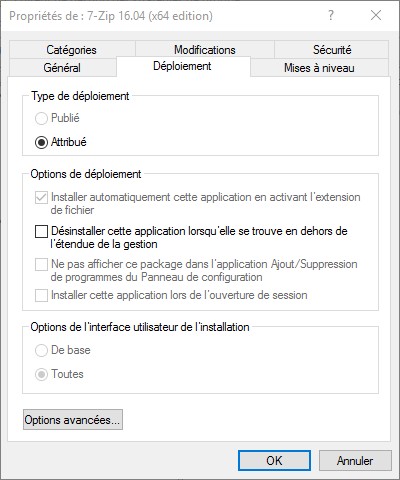Confirm with the OK button
Image resolution: width=400 pixels, height=480 pixels.
point(274,461)
